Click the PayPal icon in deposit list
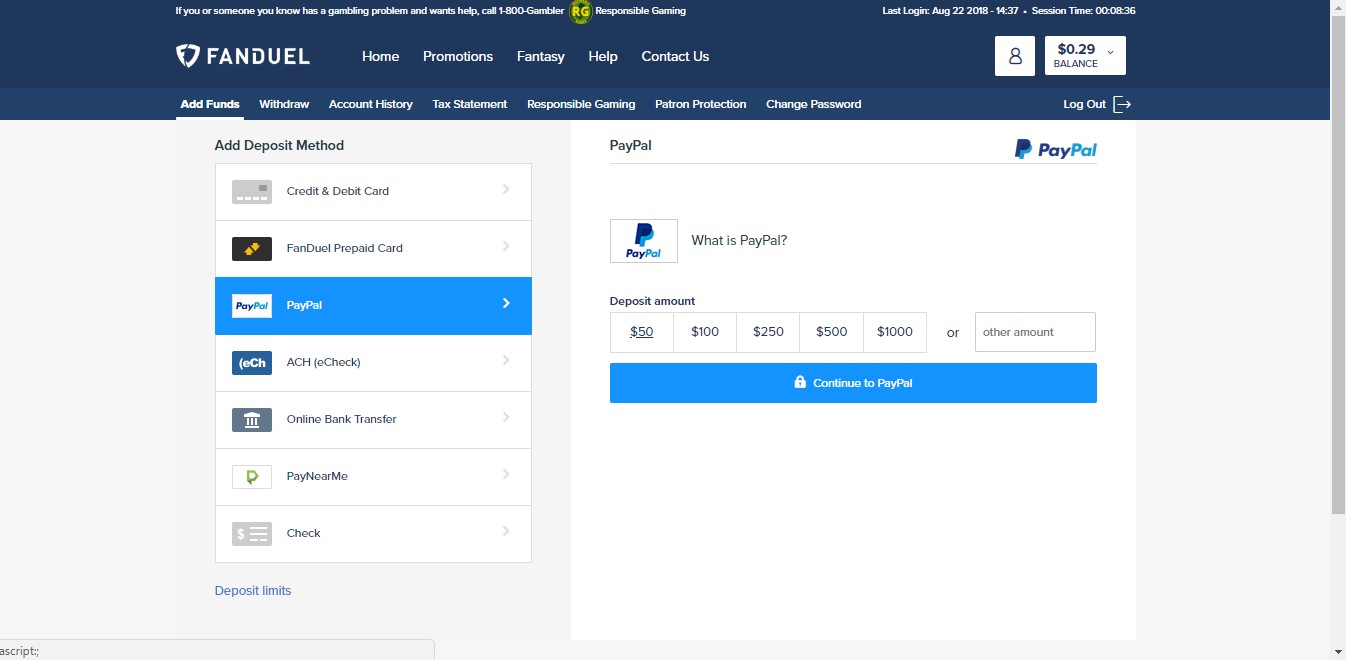This screenshot has width=1346, height=660. [x=252, y=305]
